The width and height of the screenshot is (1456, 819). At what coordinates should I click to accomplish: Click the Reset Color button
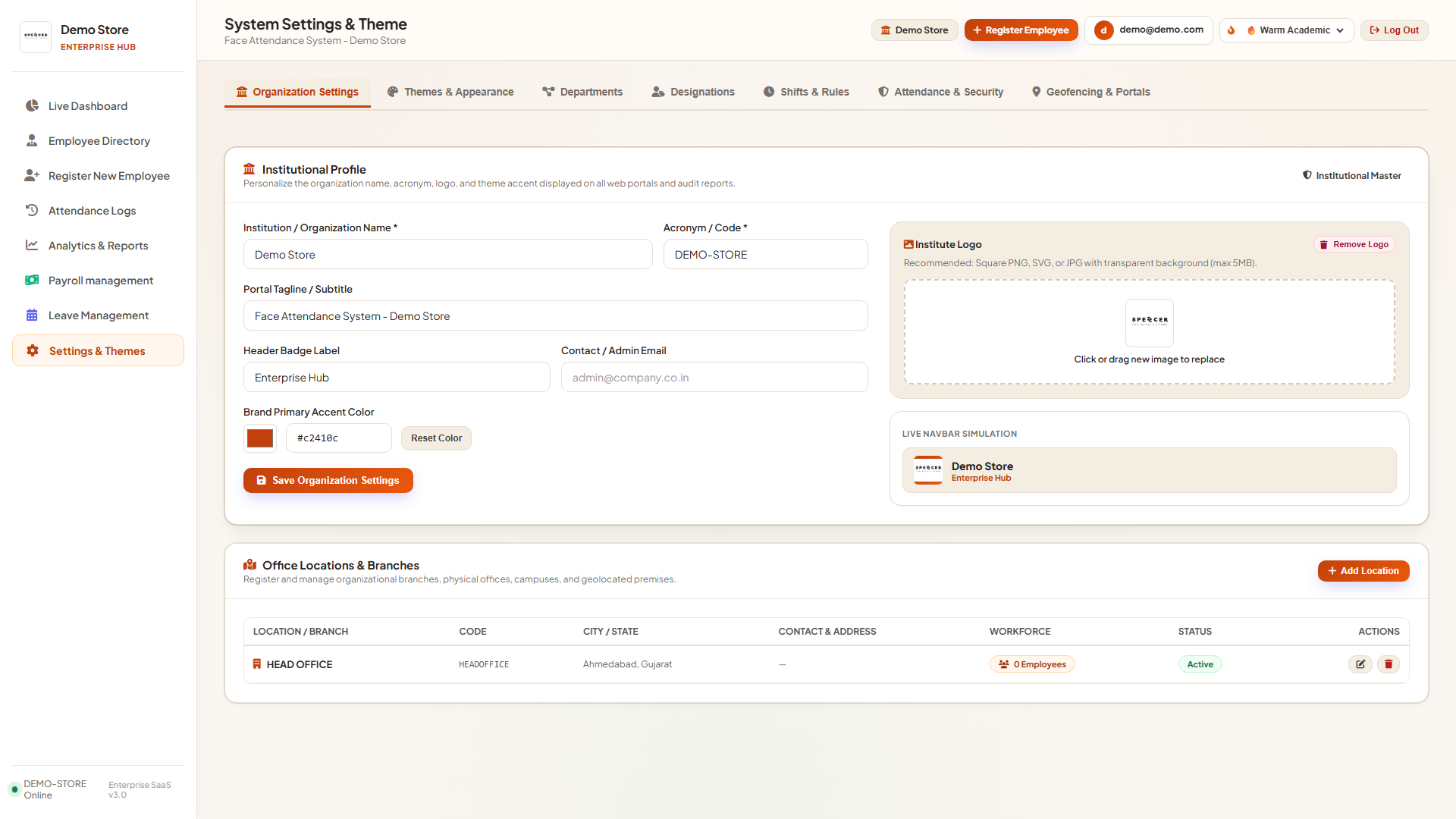(x=436, y=438)
